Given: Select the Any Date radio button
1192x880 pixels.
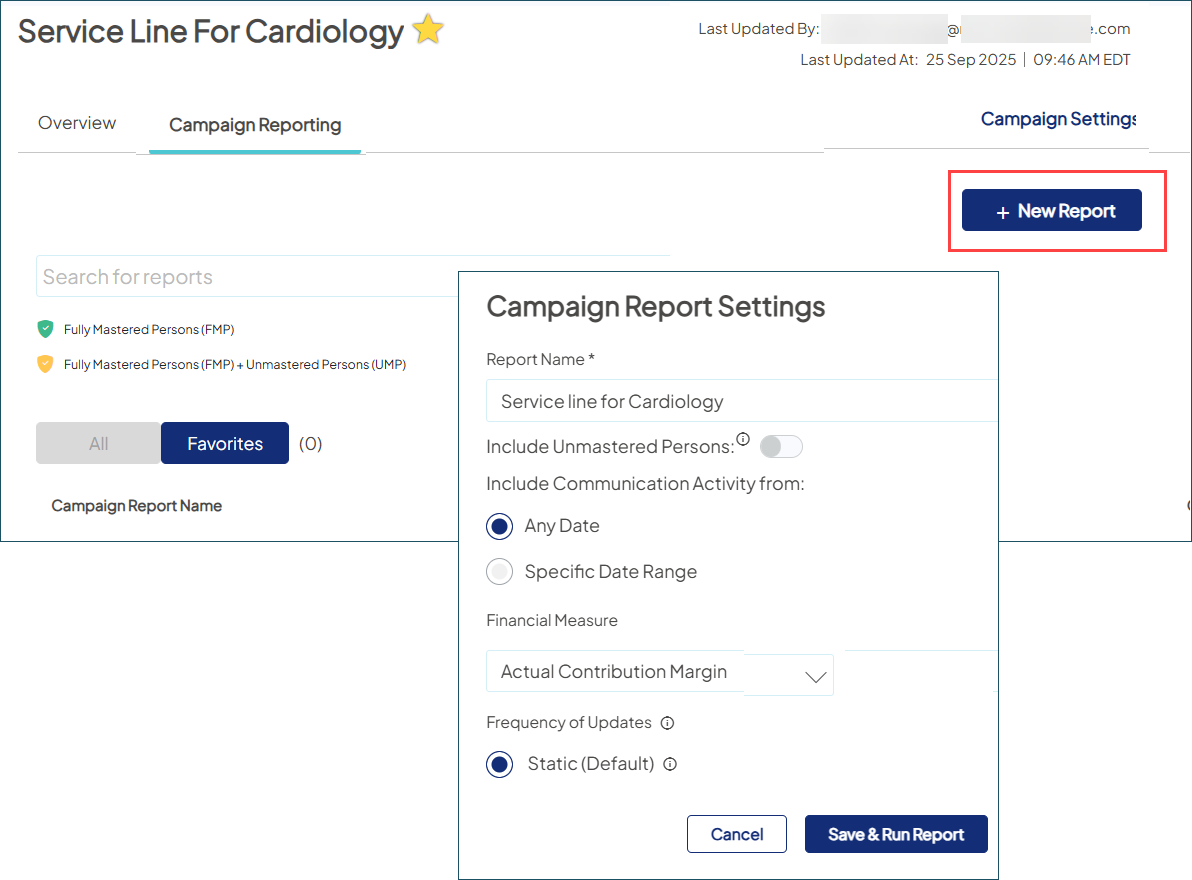Looking at the screenshot, I should 499,526.
